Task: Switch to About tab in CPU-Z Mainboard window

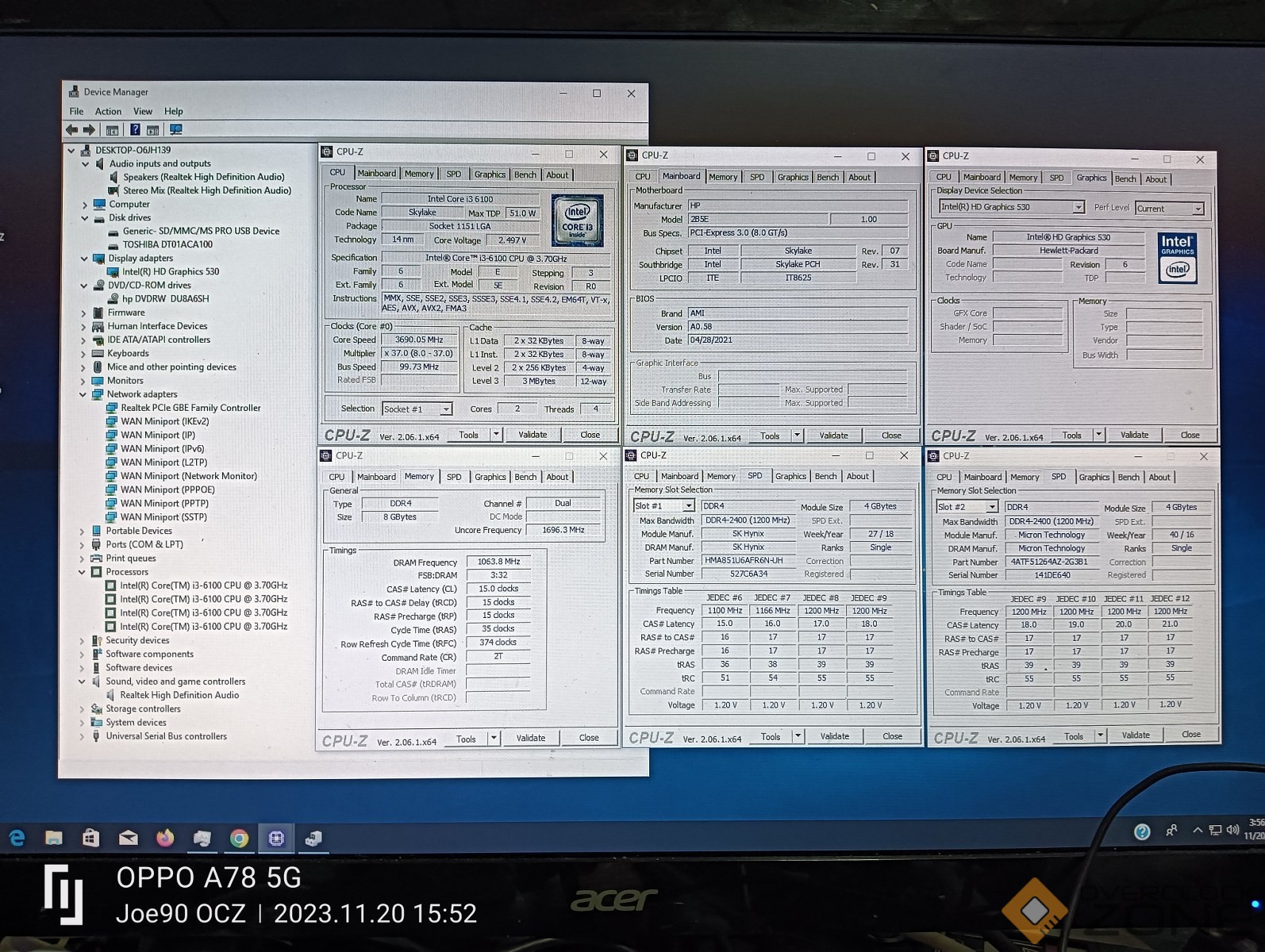Action: (859, 177)
